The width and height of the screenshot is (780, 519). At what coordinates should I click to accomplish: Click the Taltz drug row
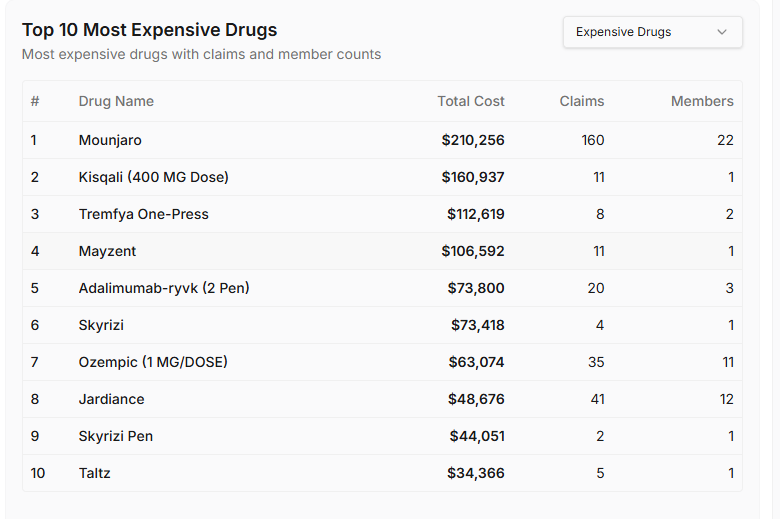tap(95, 473)
